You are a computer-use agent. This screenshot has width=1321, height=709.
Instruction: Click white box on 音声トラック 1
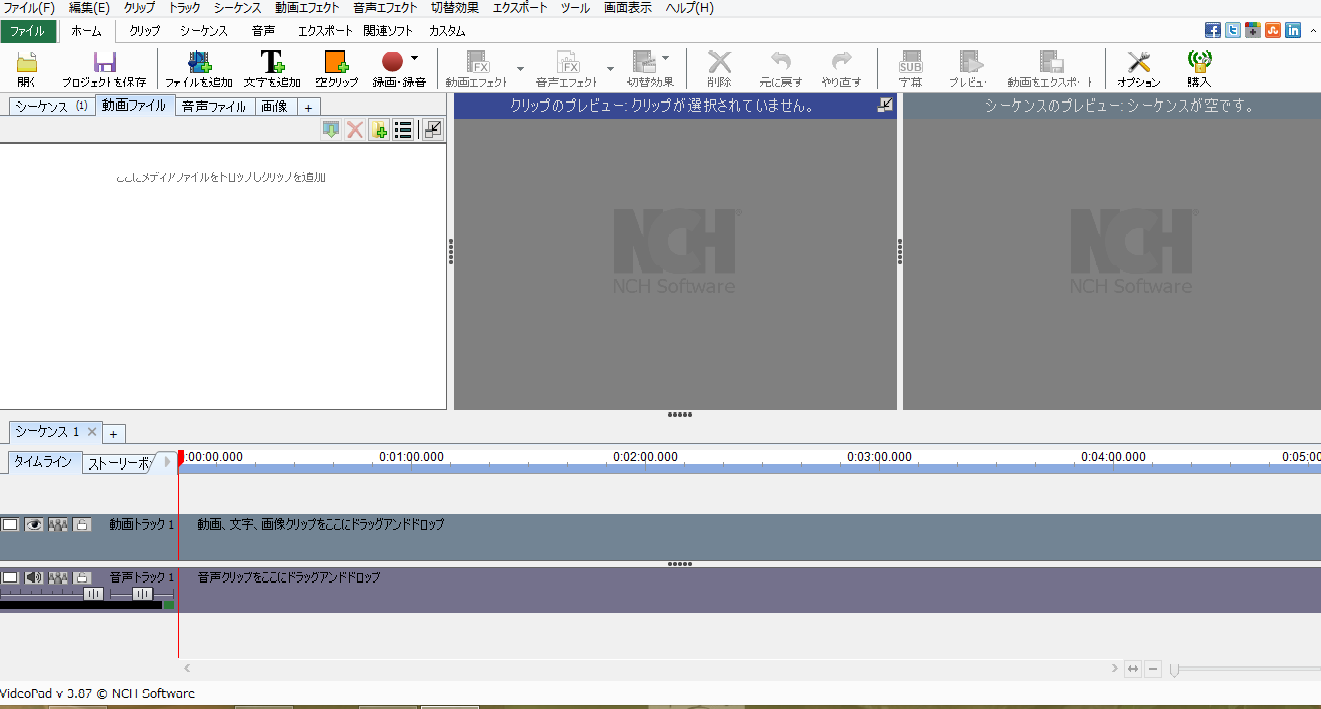10,577
